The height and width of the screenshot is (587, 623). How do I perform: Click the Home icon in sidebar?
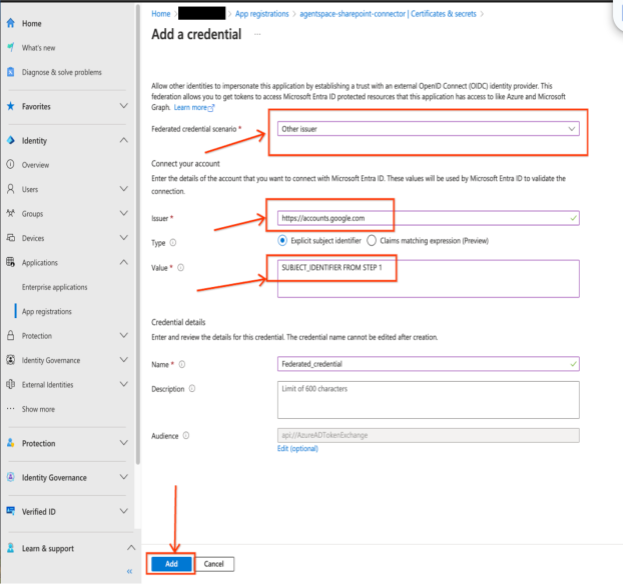coord(10,23)
